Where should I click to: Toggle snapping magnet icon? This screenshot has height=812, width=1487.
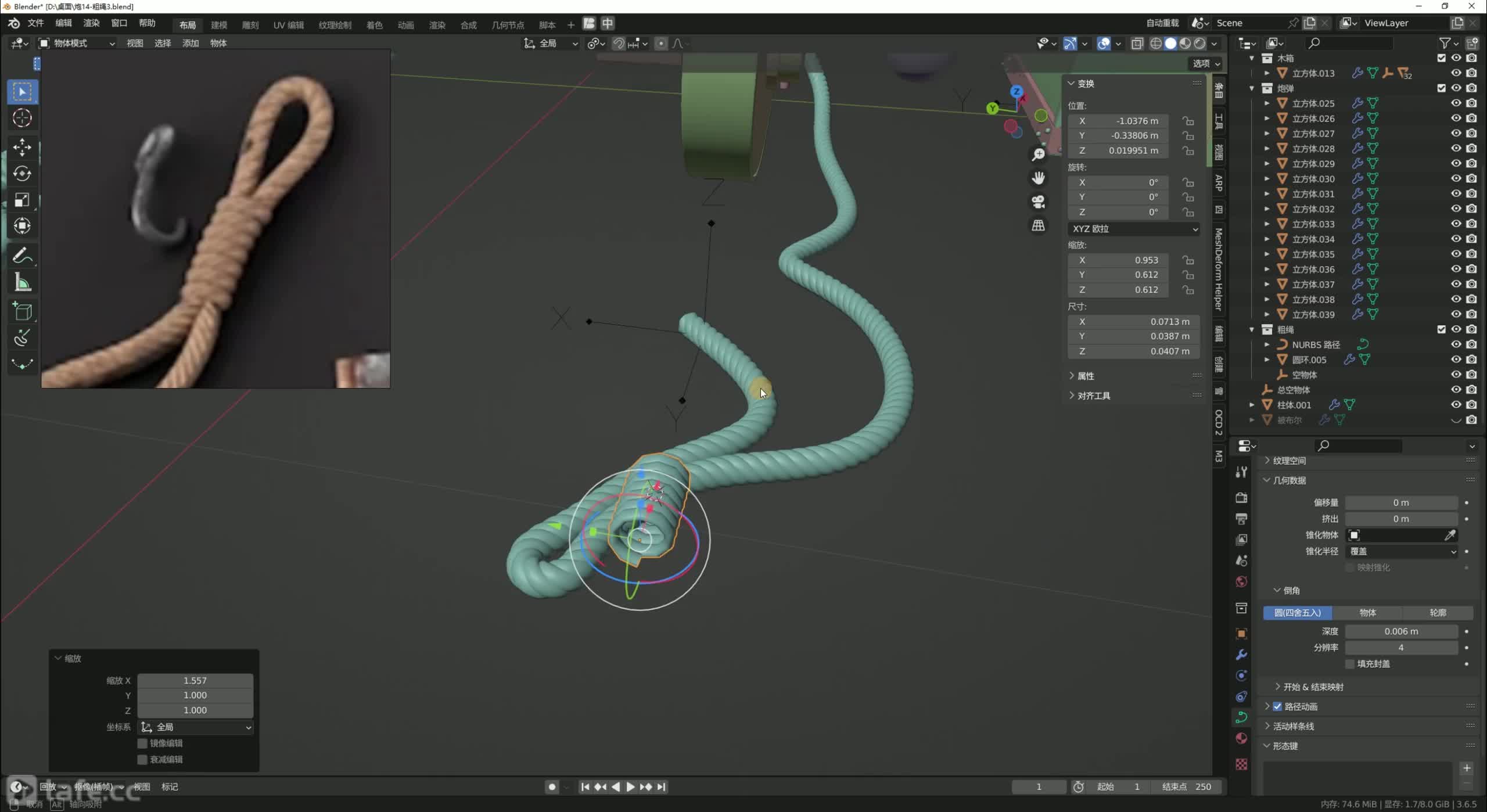[619, 44]
